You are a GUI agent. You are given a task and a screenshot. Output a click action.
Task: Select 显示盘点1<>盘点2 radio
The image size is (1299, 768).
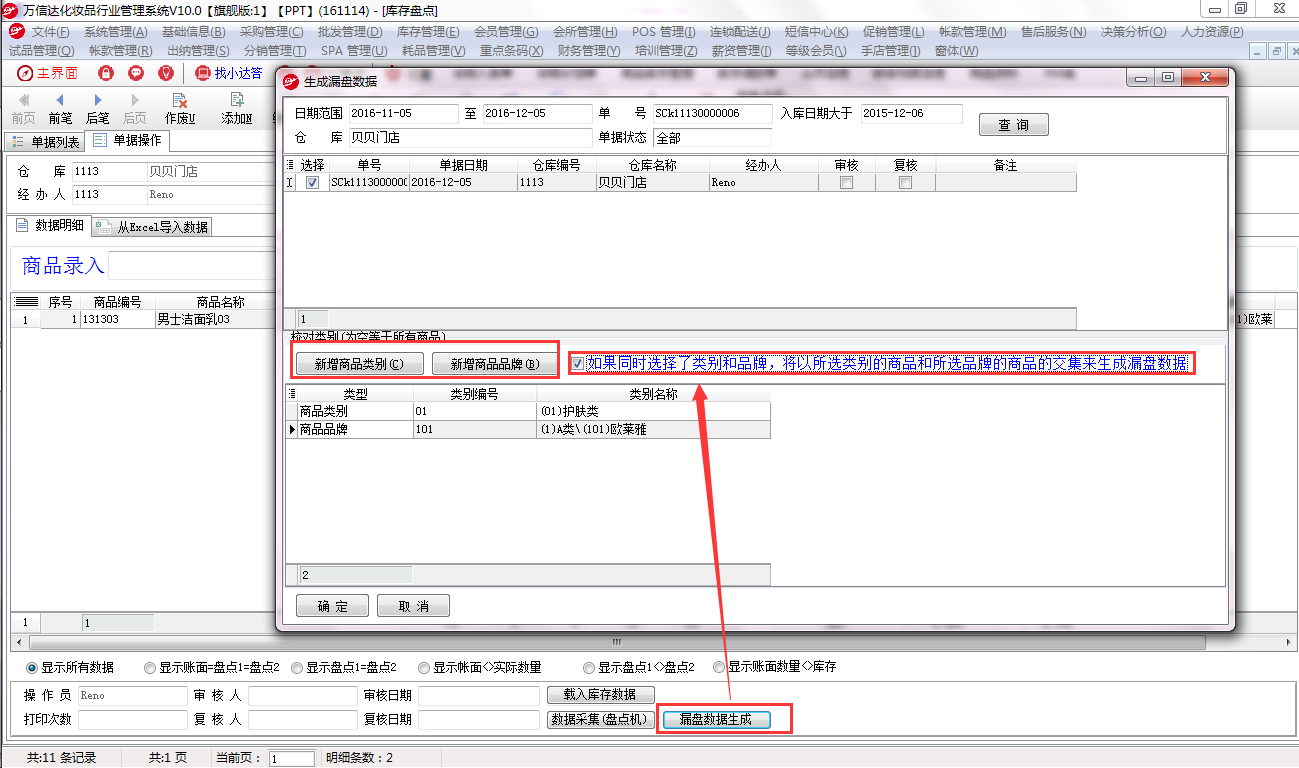(589, 667)
